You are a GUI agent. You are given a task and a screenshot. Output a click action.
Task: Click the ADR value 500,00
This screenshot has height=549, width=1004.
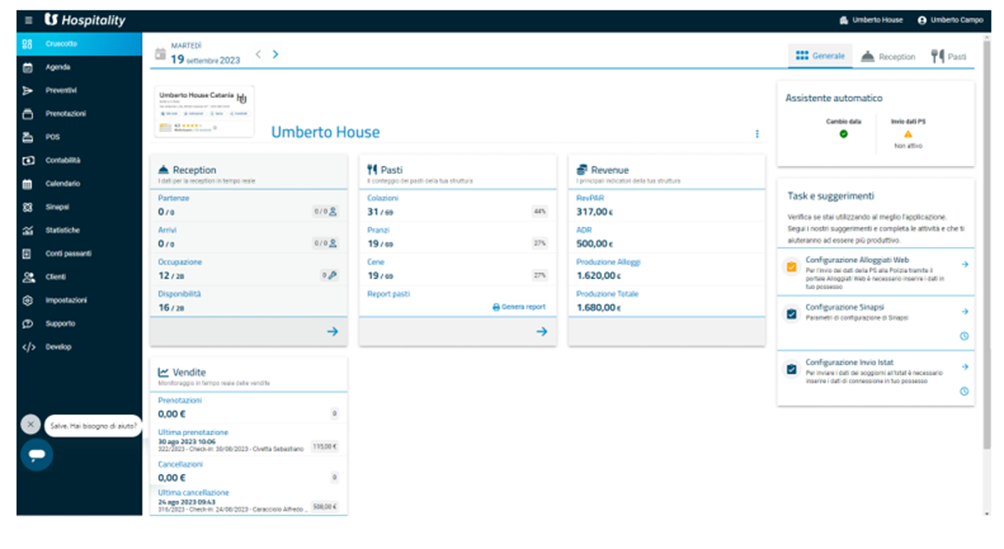click(595, 243)
